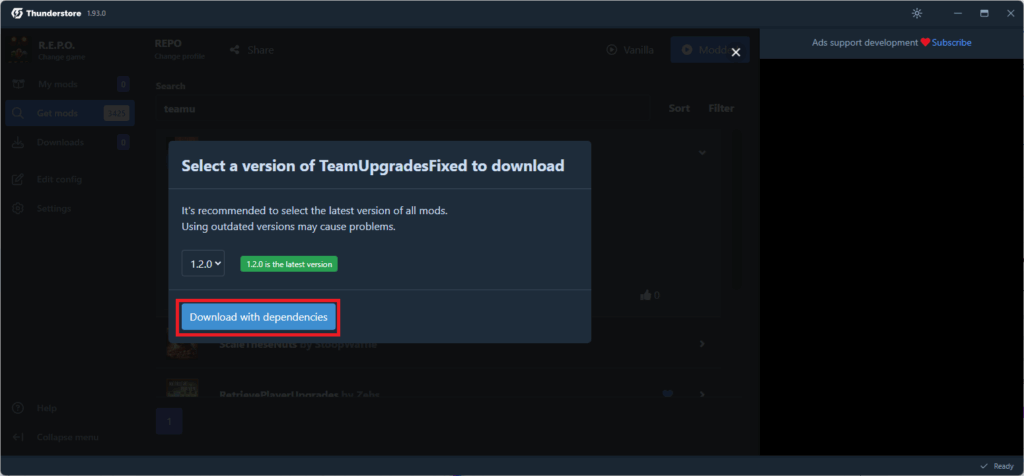Open Settings in sidebar
The height and width of the screenshot is (476, 1024).
click(70, 208)
